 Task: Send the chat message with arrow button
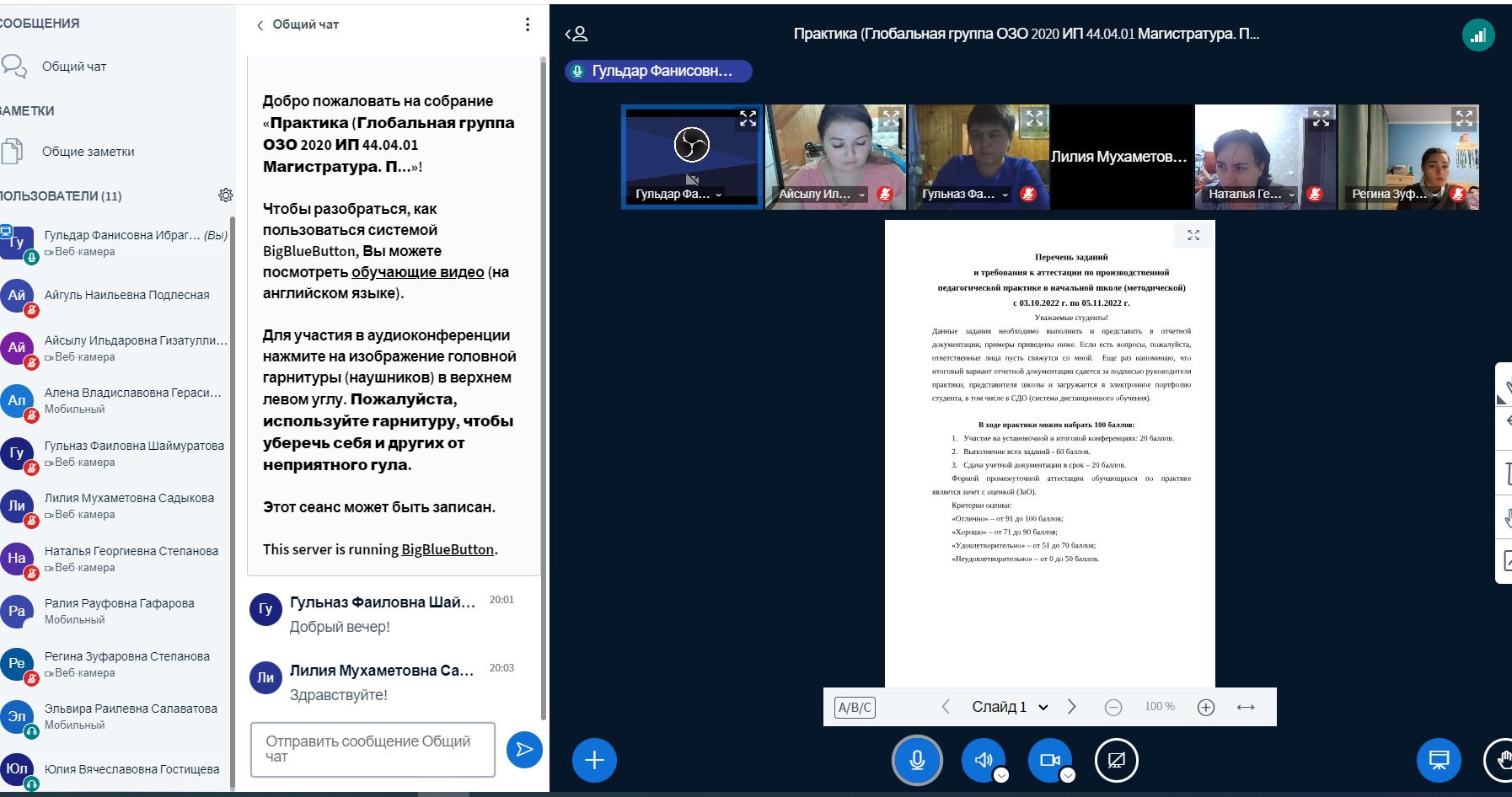(524, 749)
